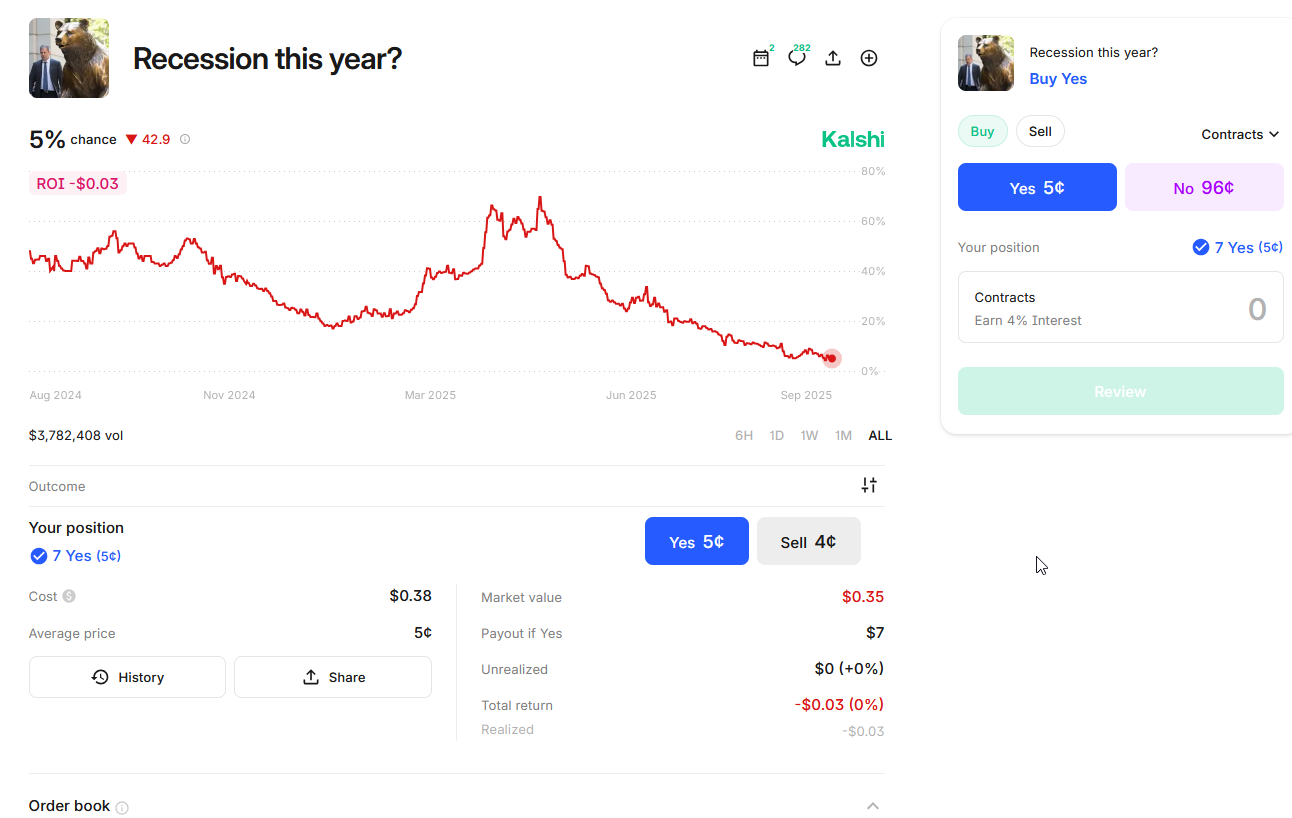
Task: Click the red current price chart marker
Action: tap(832, 358)
